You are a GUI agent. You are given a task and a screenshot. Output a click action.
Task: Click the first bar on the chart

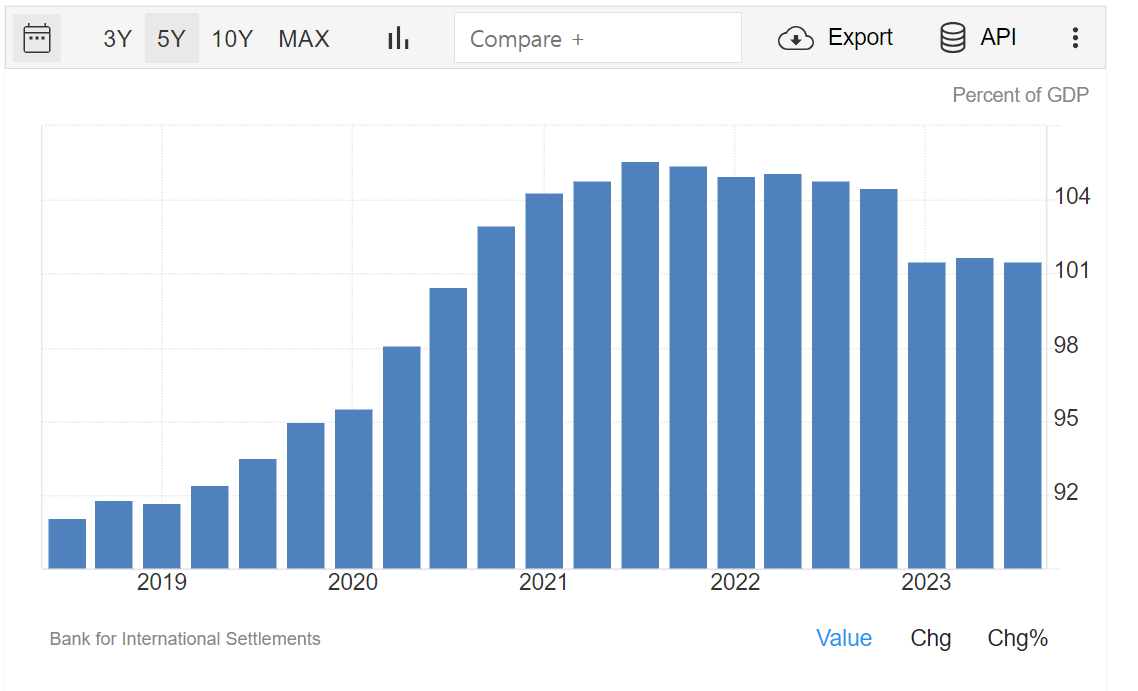coord(67,544)
